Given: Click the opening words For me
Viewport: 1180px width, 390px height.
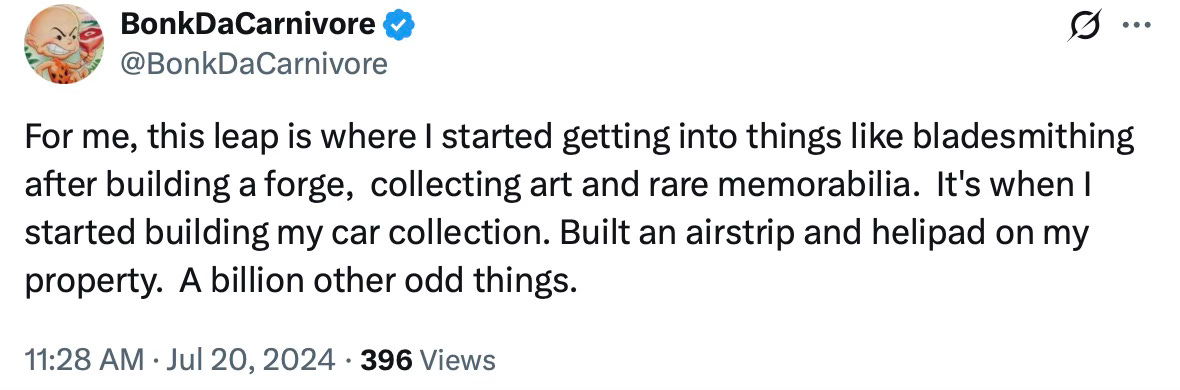Looking at the screenshot, I should click(x=78, y=139).
